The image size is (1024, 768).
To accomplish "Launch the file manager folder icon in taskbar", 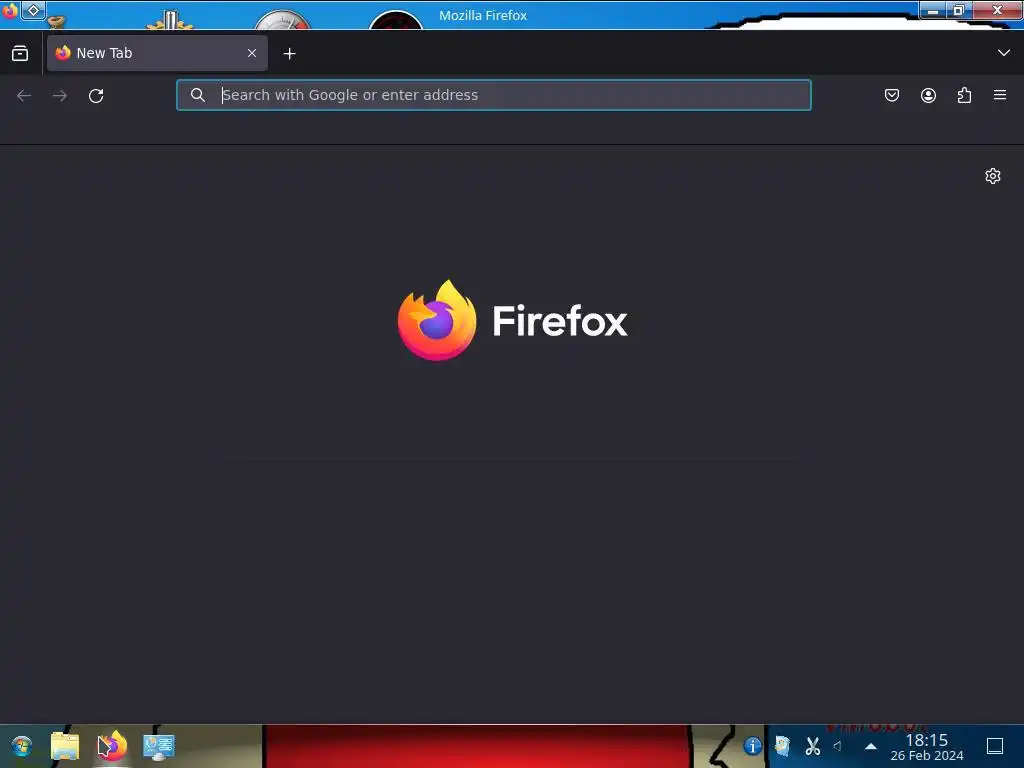I will tap(65, 746).
